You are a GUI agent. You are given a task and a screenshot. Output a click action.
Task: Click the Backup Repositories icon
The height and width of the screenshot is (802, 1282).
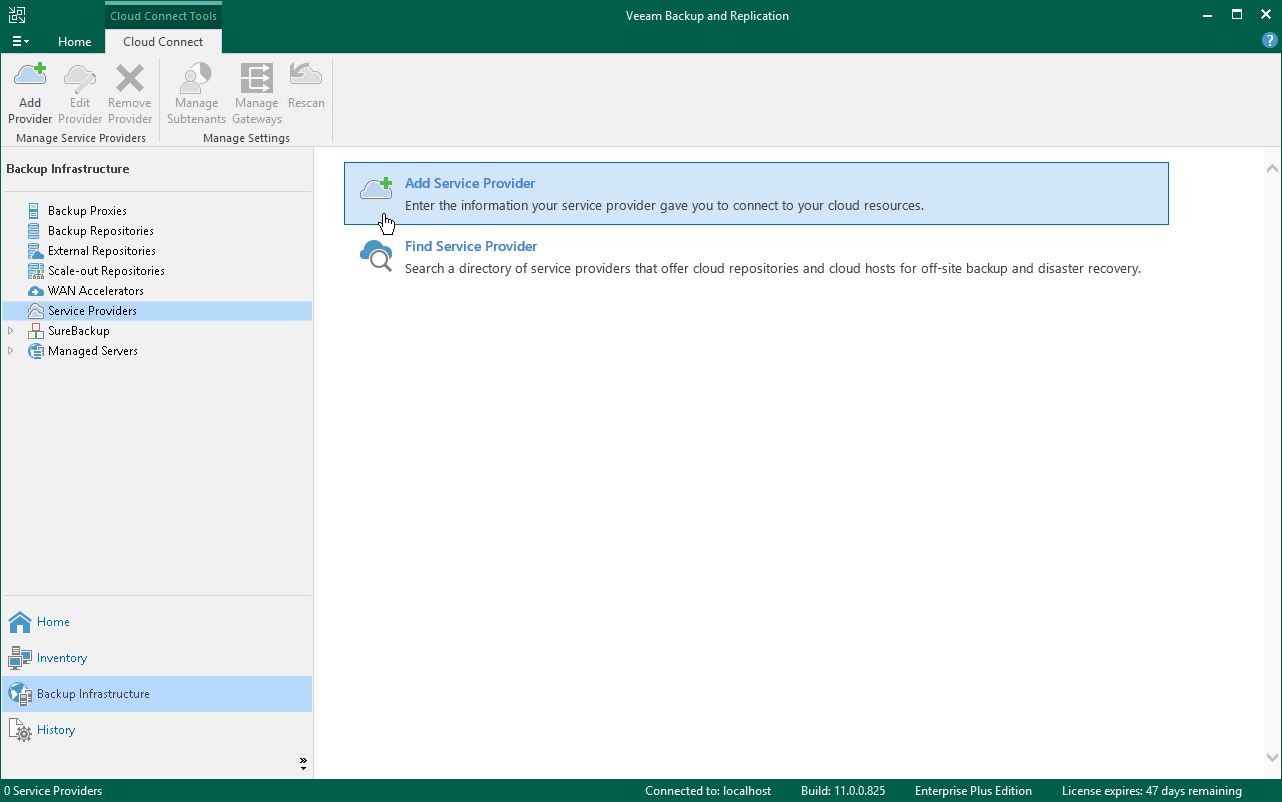tap(36, 231)
